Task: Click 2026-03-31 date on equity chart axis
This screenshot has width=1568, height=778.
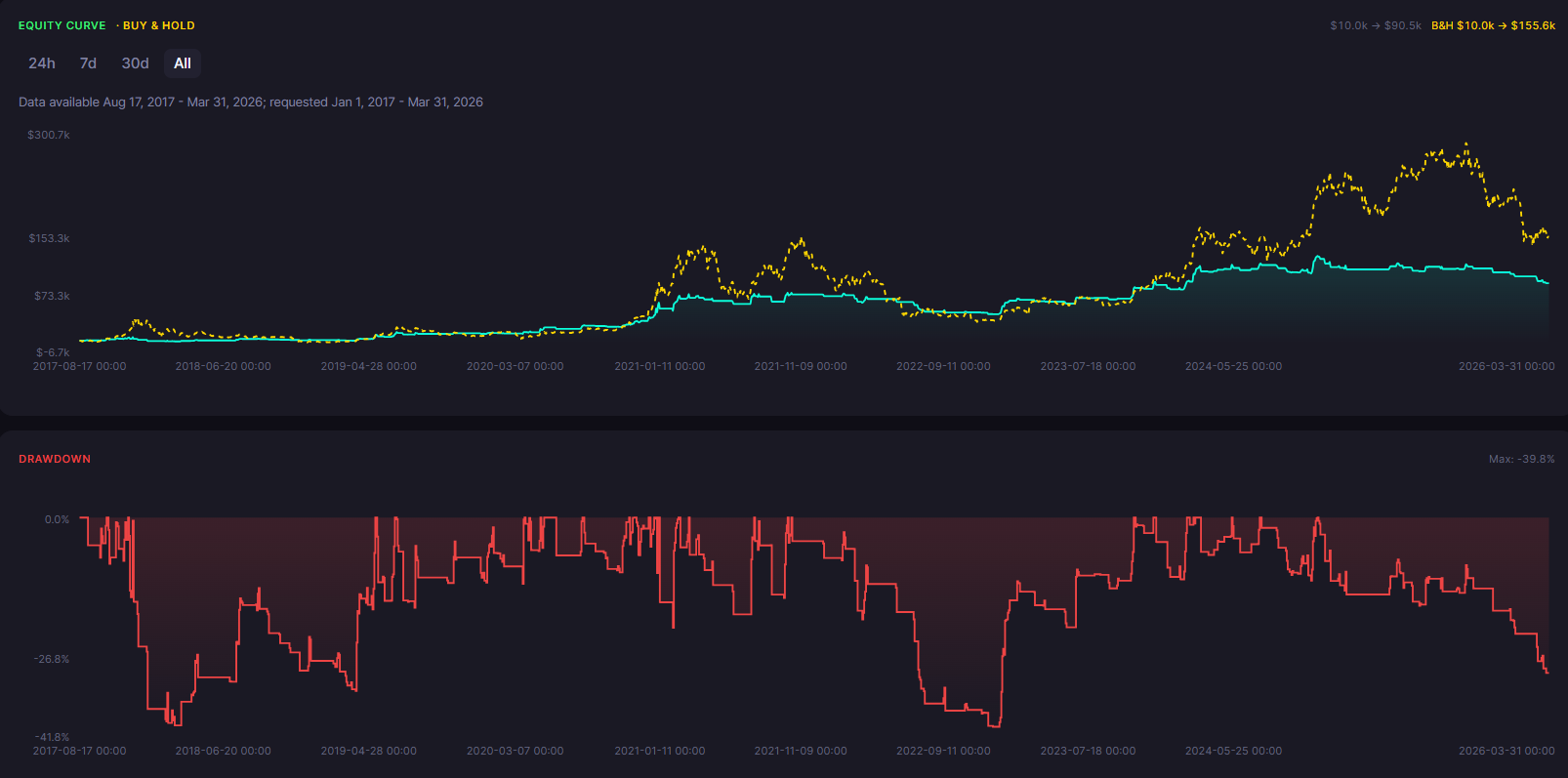Action: 1506,366
